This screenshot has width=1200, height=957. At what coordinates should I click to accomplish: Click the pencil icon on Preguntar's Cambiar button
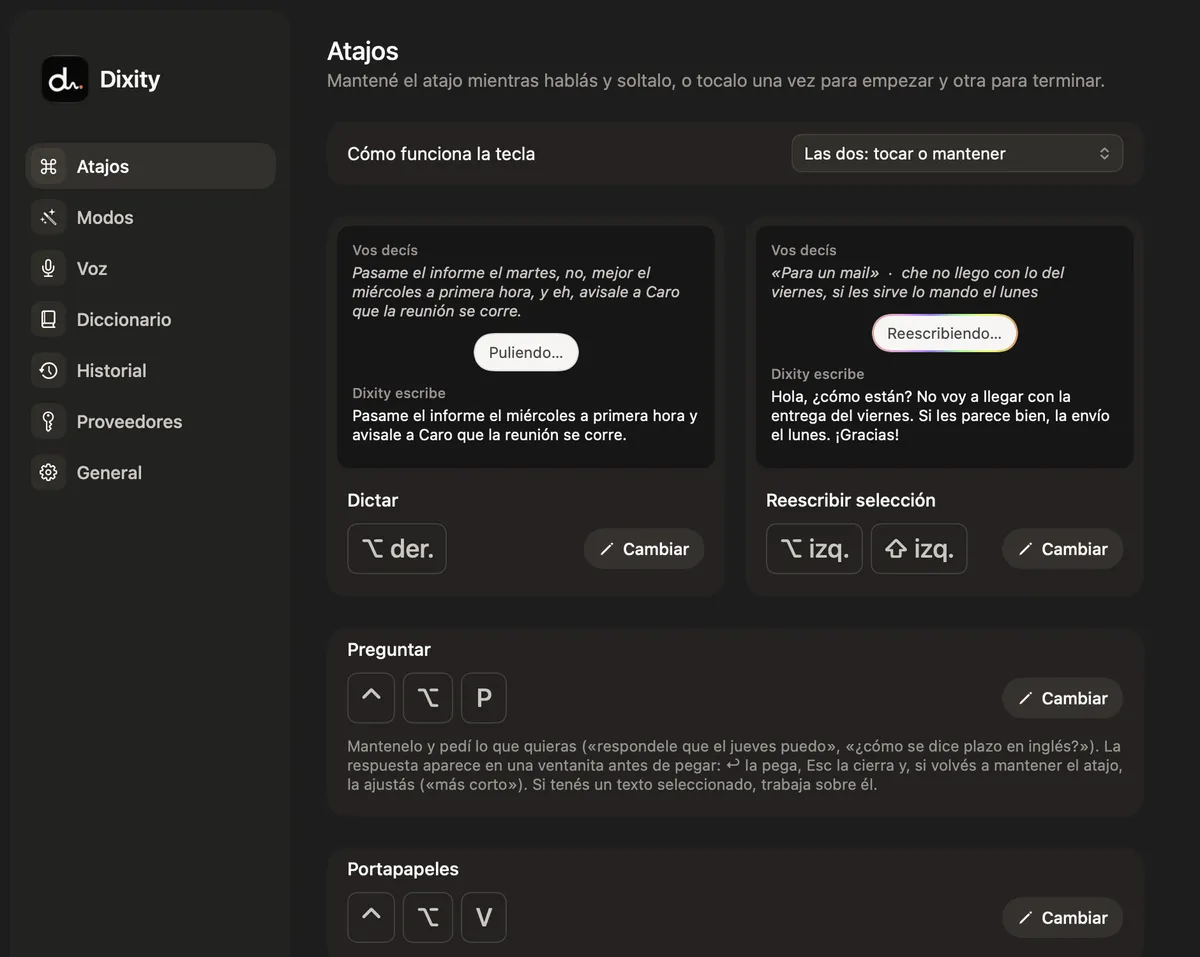coord(1025,698)
